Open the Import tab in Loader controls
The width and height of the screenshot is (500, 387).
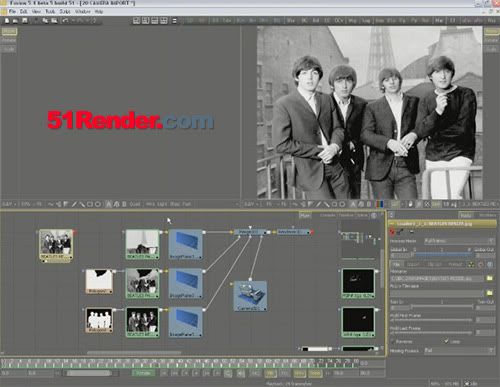click(414, 264)
